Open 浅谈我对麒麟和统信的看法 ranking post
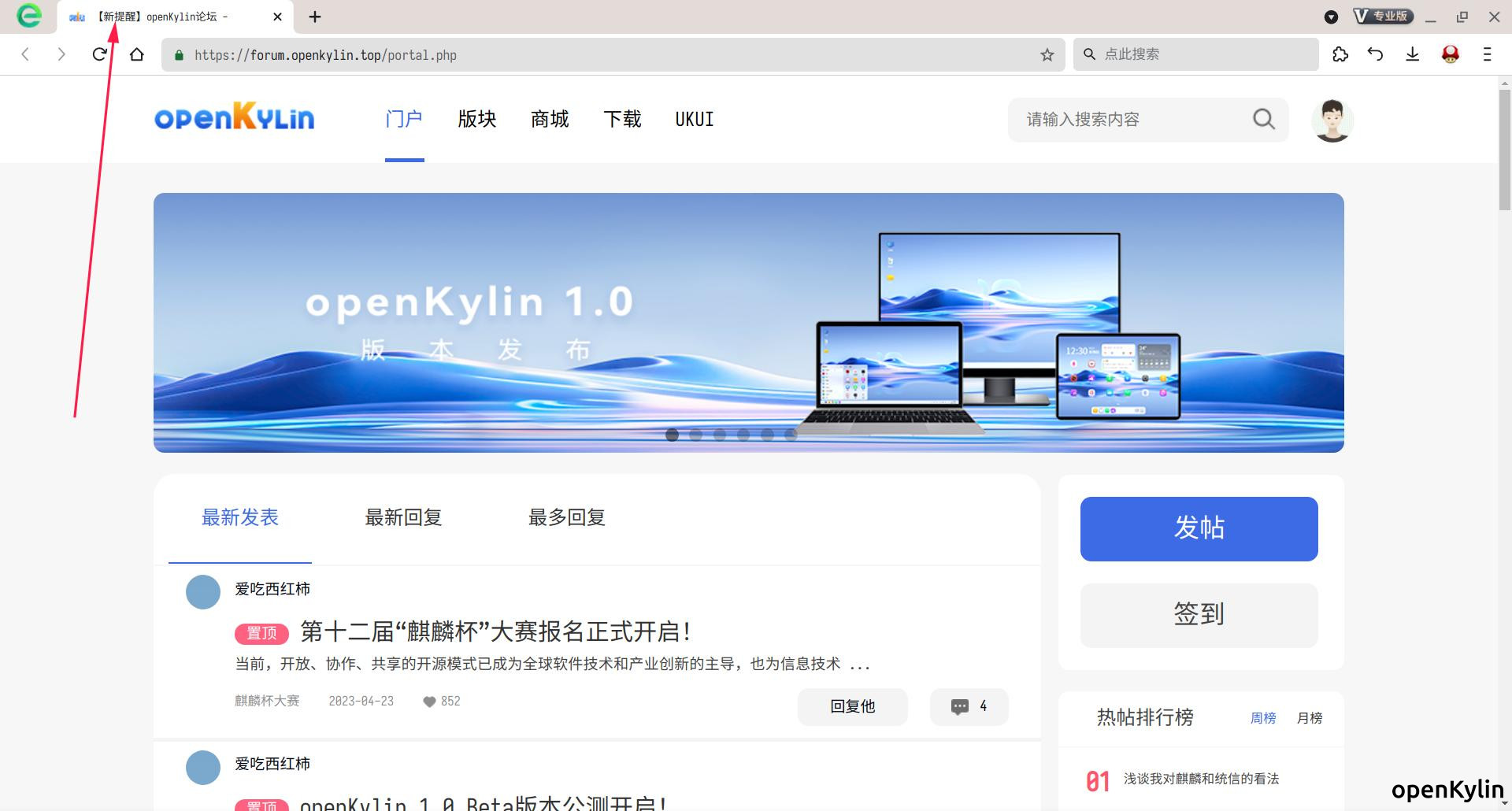This screenshot has width=1512, height=811. click(x=1201, y=779)
